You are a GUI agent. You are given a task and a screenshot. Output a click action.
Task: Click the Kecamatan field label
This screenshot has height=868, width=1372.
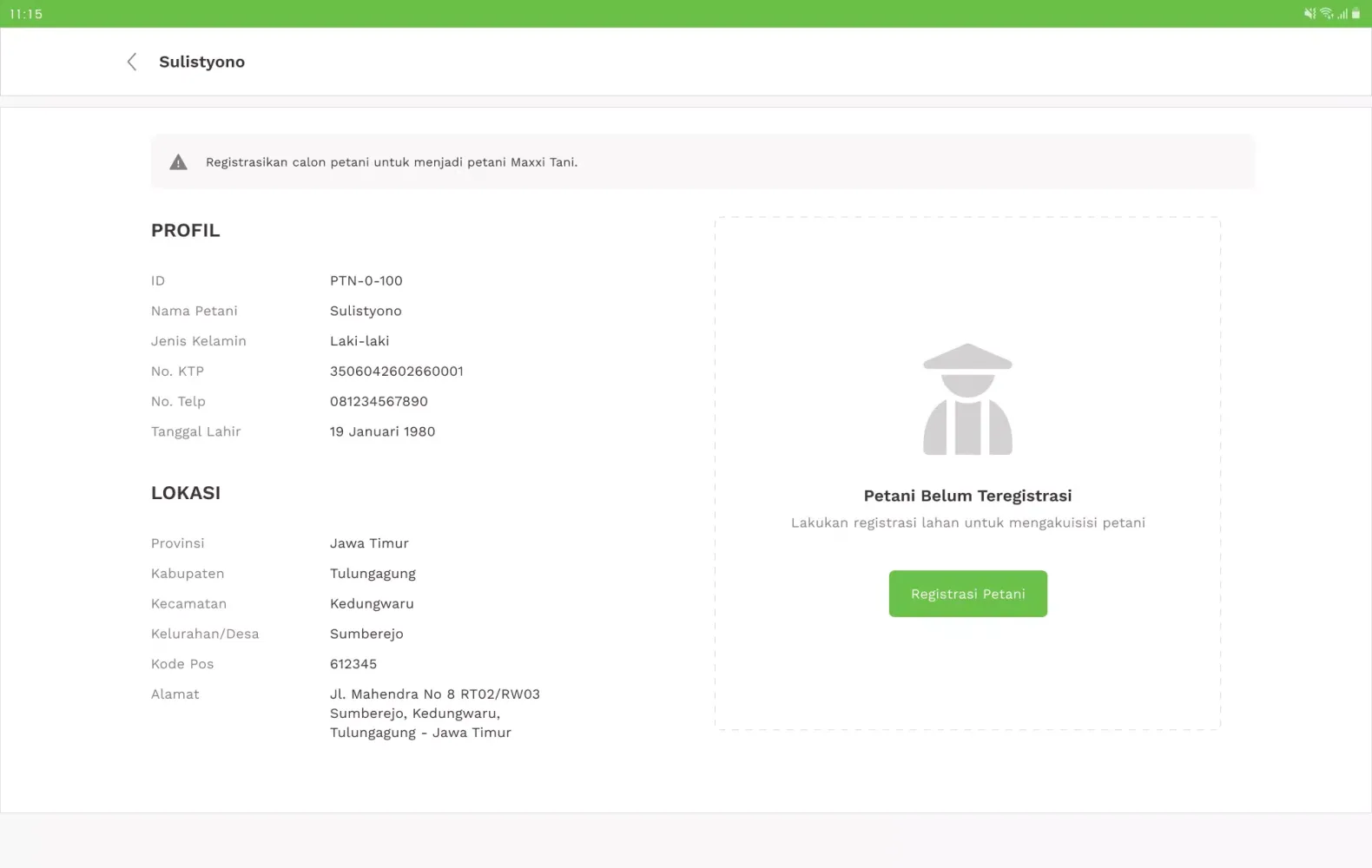tap(188, 603)
